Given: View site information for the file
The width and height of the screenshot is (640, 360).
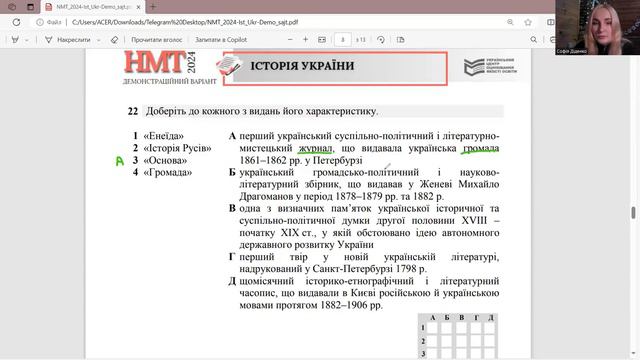Looking at the screenshot, I should (49, 22).
